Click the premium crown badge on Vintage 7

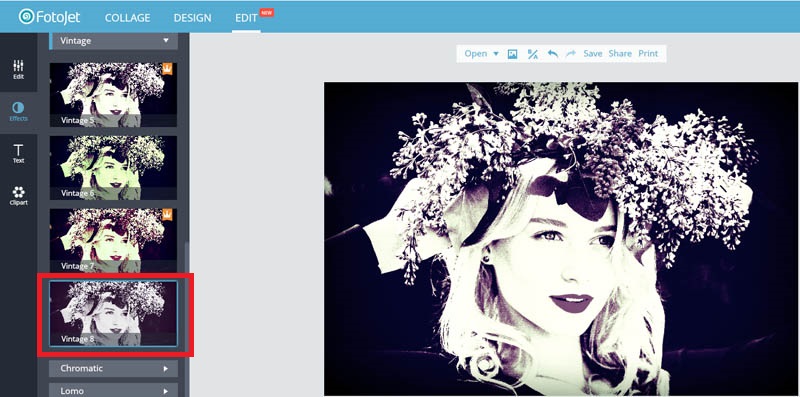coord(167,215)
